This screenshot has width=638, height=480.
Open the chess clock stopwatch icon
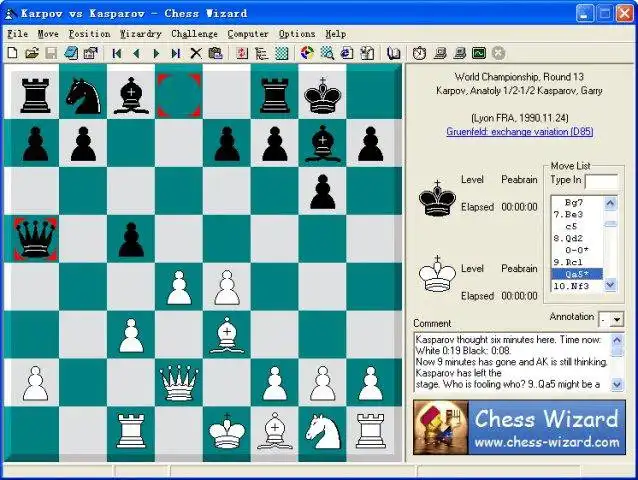[420, 53]
